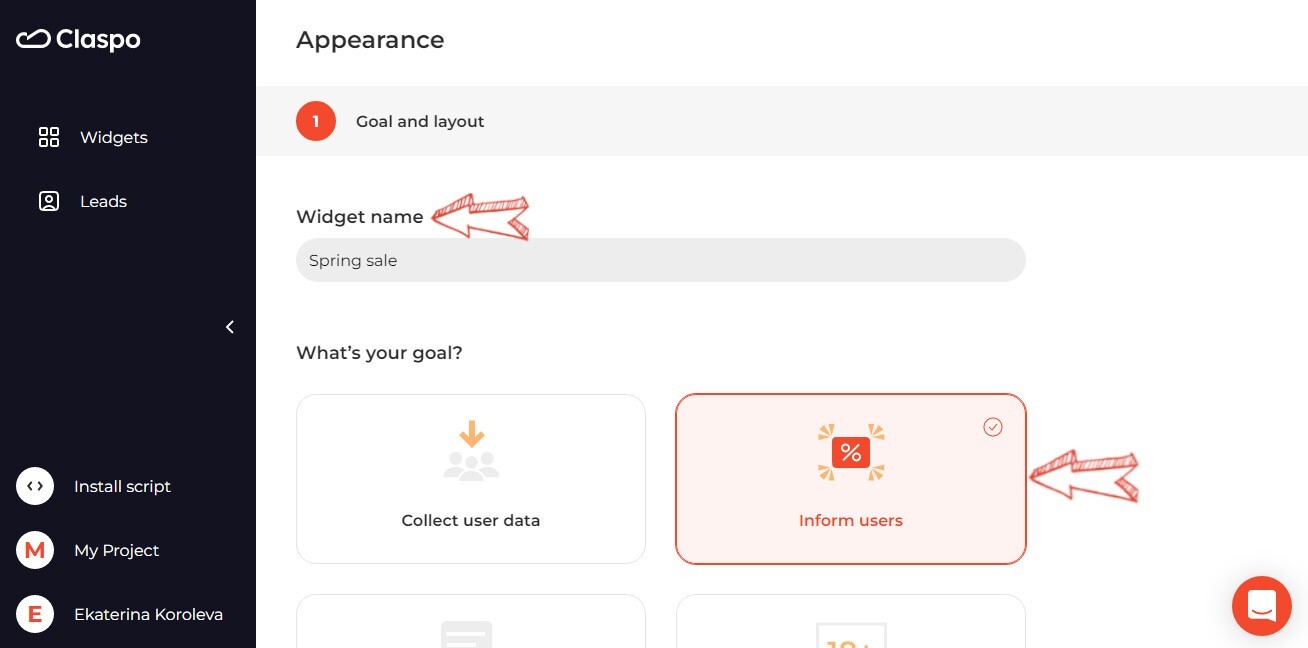This screenshot has width=1308, height=648.
Task: Click the step 1 number badge
Action: [x=316, y=121]
